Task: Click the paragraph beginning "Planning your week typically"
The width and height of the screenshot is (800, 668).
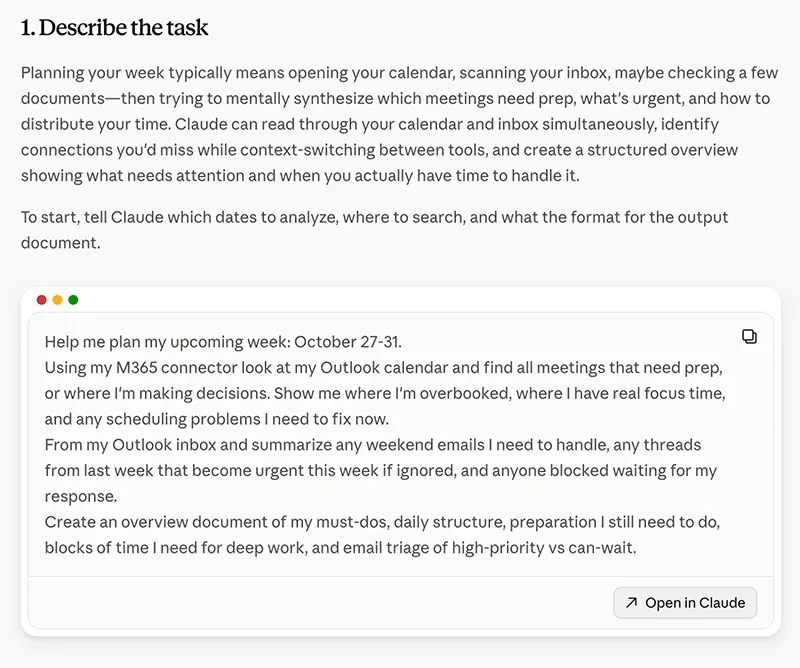Action: point(399,124)
